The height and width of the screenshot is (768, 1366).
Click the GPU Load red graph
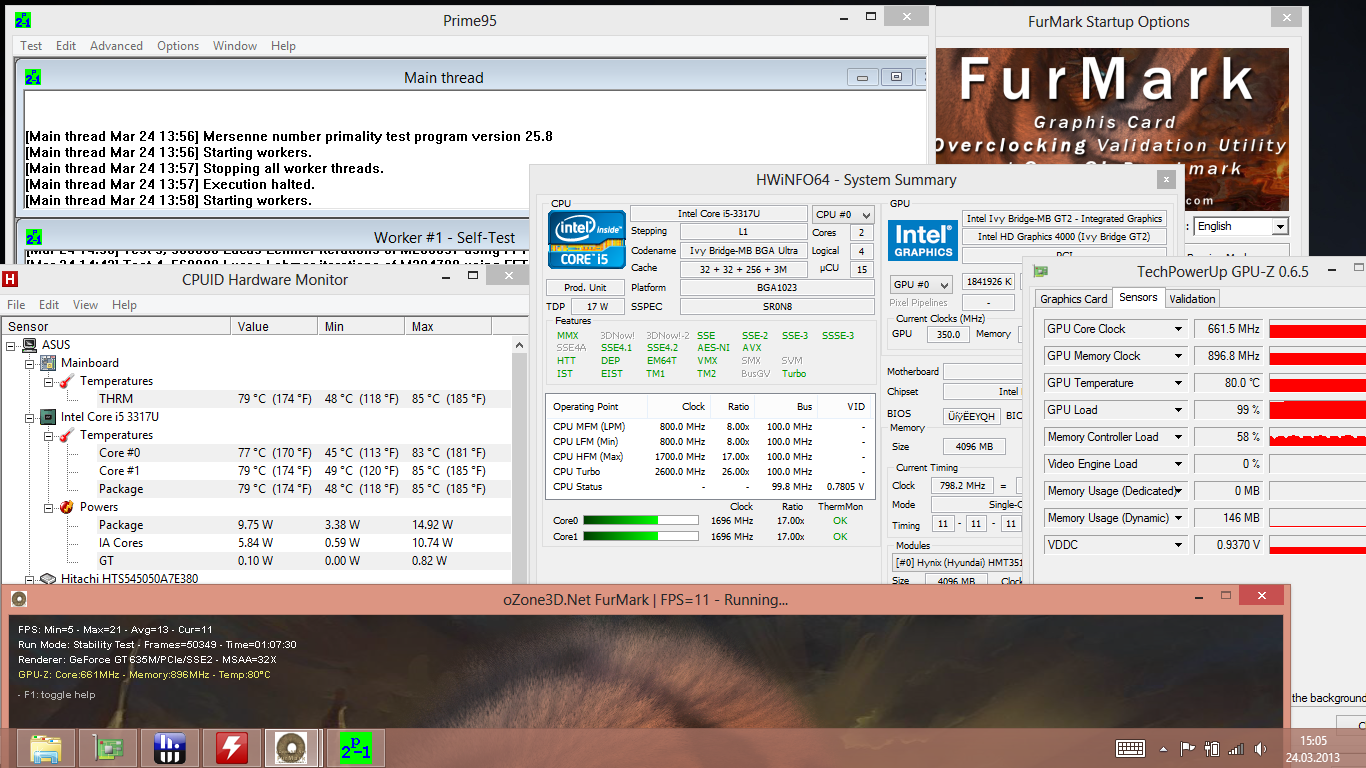[x=1317, y=410]
